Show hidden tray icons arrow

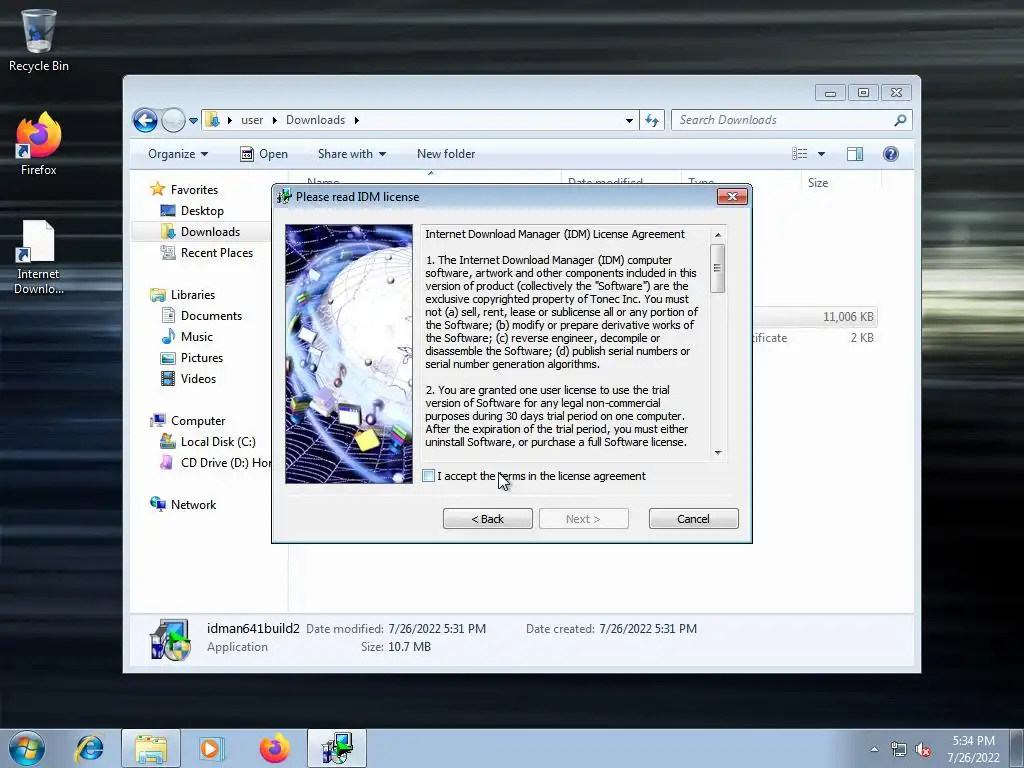click(874, 749)
